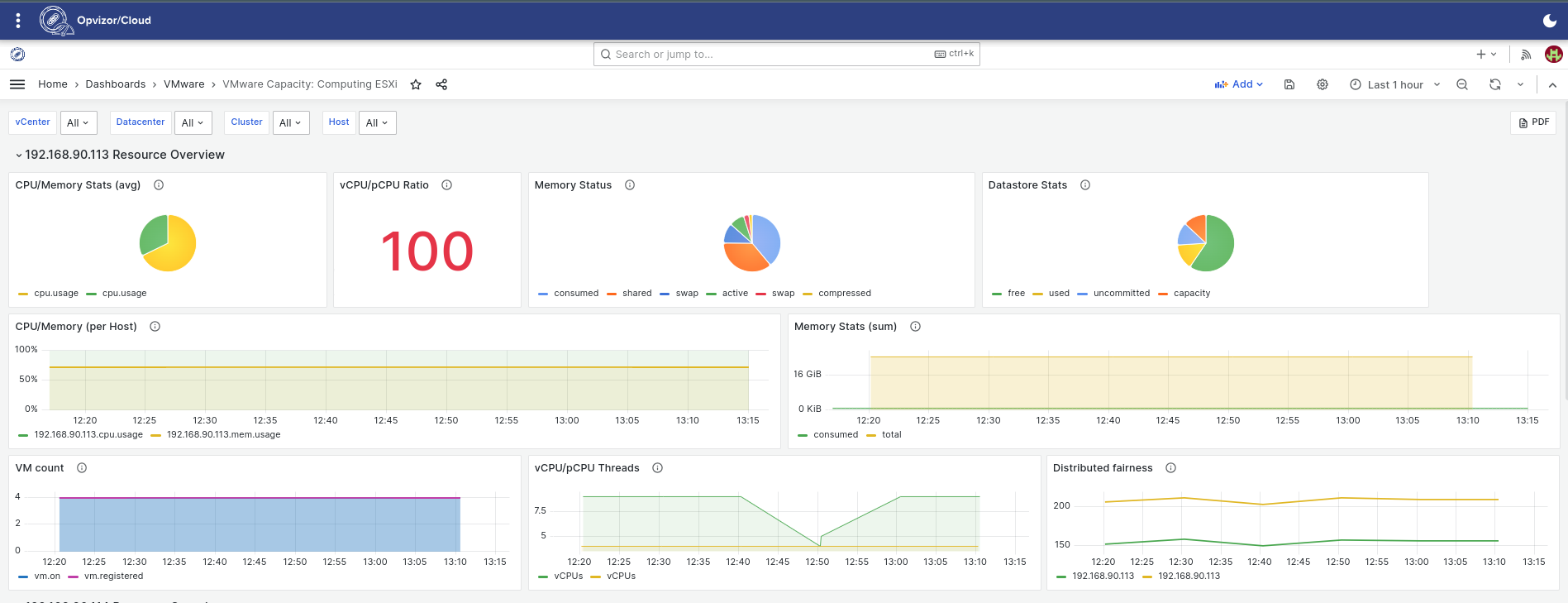Image resolution: width=1568 pixels, height=603 pixels.
Task: Toggle the used series in Datastore Stats legend
Action: 1059,294
